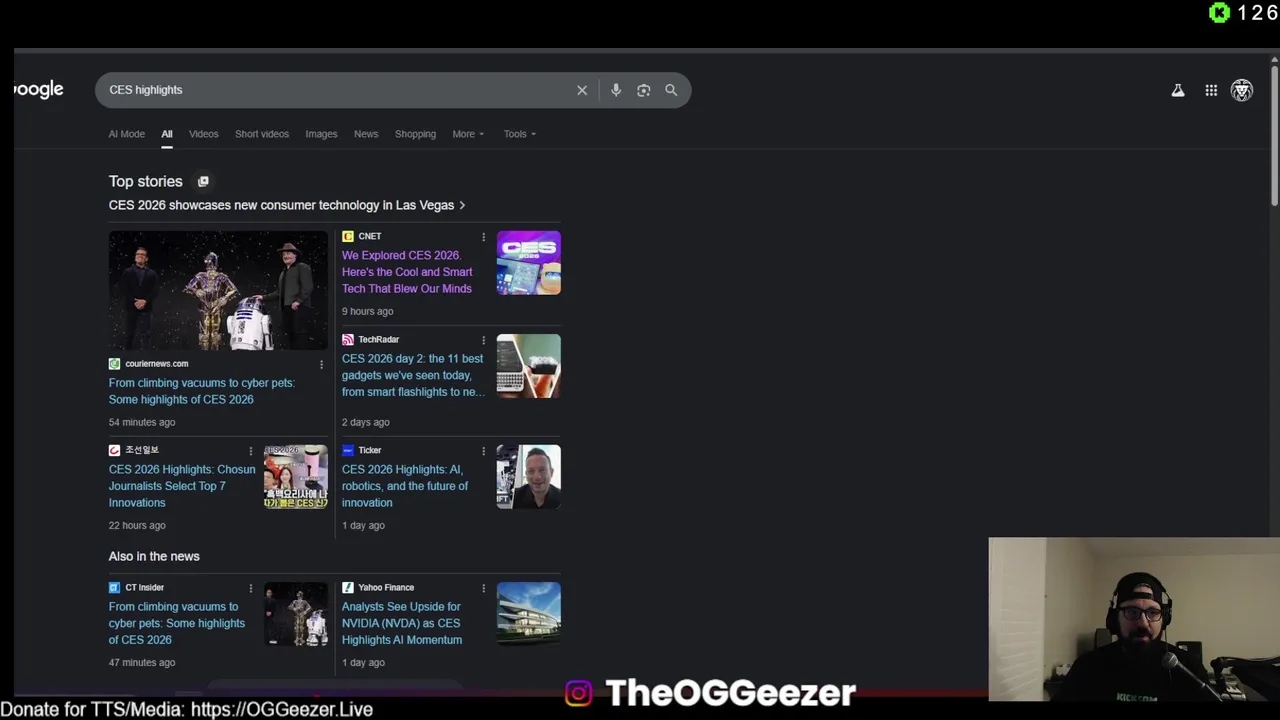Open Ticker 'AI, robotics' highlights article
This screenshot has width=1280, height=720.
coord(405,486)
